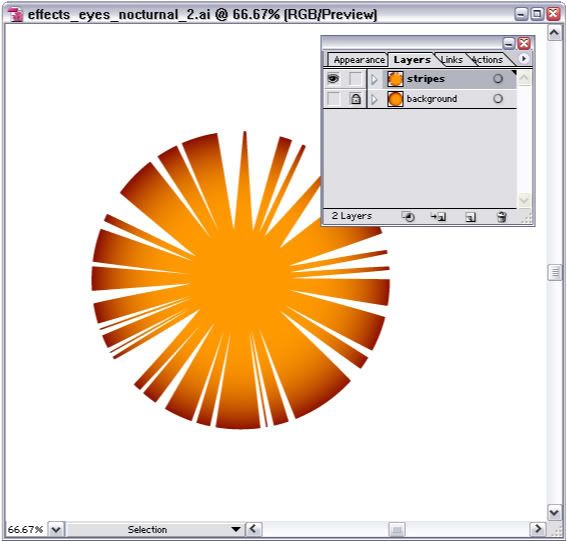Screen dimensions: 567x541
Task: Switch to the Links tab
Action: (x=452, y=60)
